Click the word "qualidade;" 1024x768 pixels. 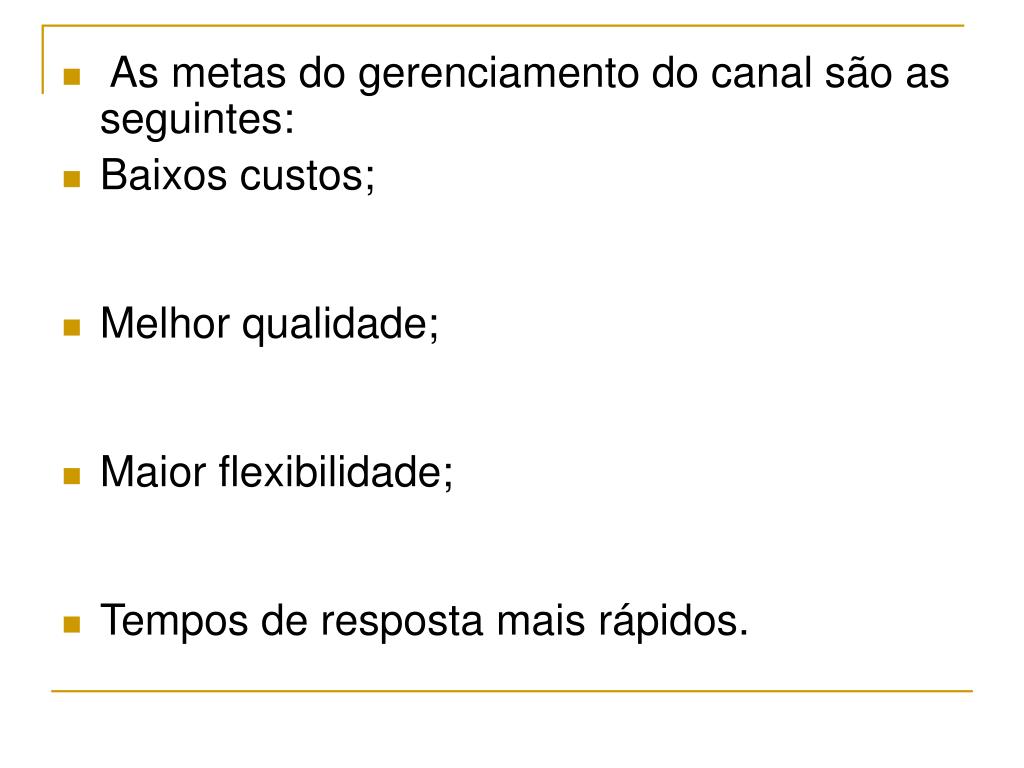click(340, 326)
